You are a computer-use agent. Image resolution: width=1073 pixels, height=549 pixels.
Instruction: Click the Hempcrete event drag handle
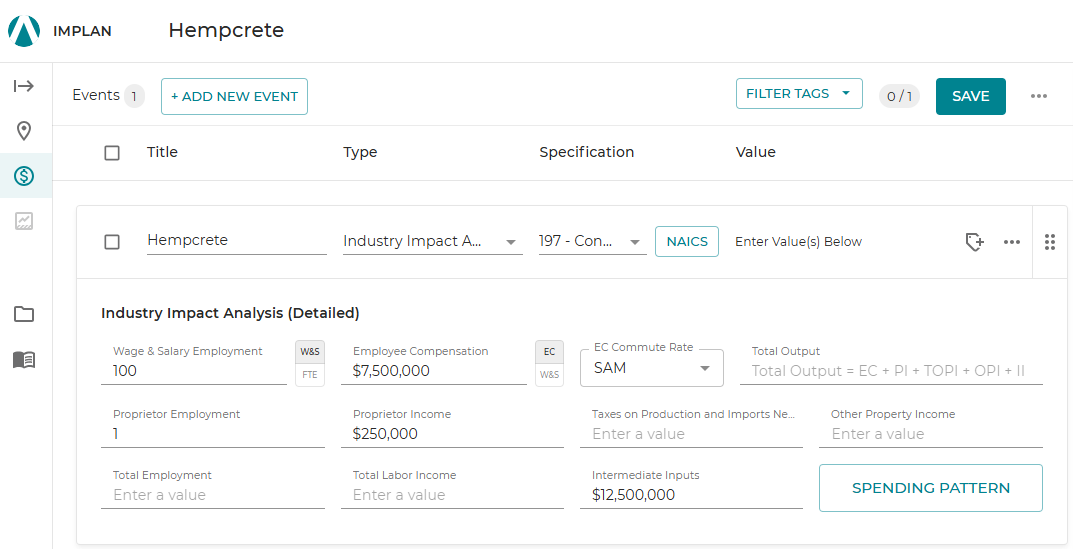[x=1050, y=241]
